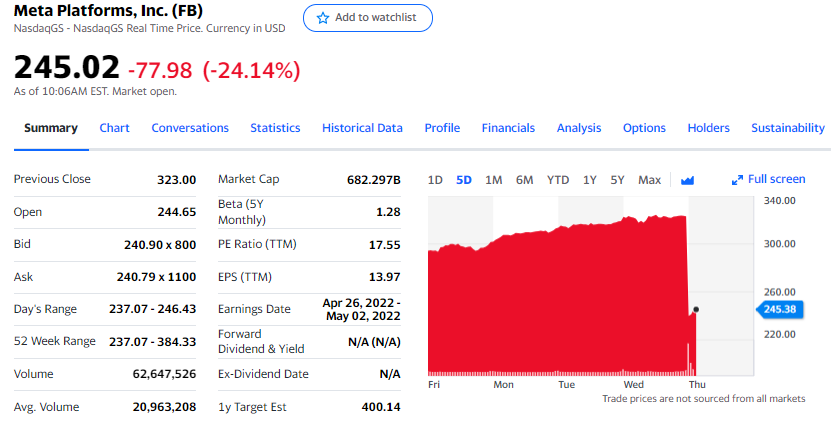This screenshot has height=427, width=831.
Task: Click the EPS value 13.97
Action: [x=384, y=277]
